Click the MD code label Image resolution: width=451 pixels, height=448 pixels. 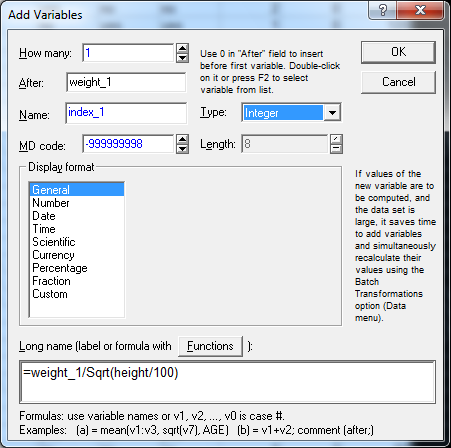pos(42,146)
